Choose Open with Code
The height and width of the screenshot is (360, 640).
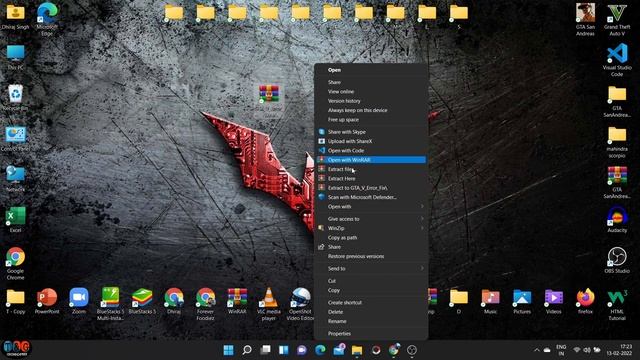pyautogui.click(x=371, y=151)
